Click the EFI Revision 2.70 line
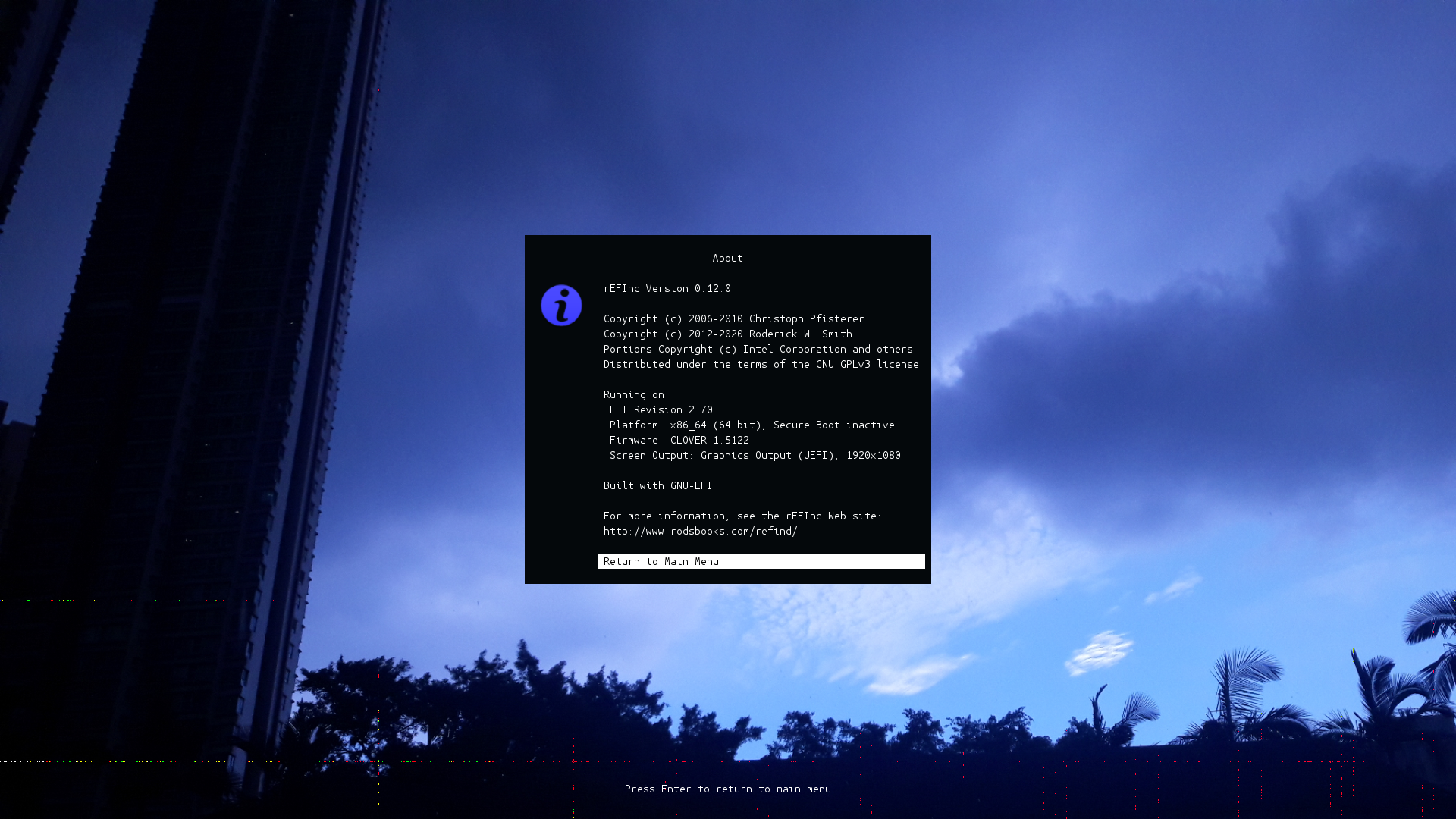1456x819 pixels. pos(661,409)
